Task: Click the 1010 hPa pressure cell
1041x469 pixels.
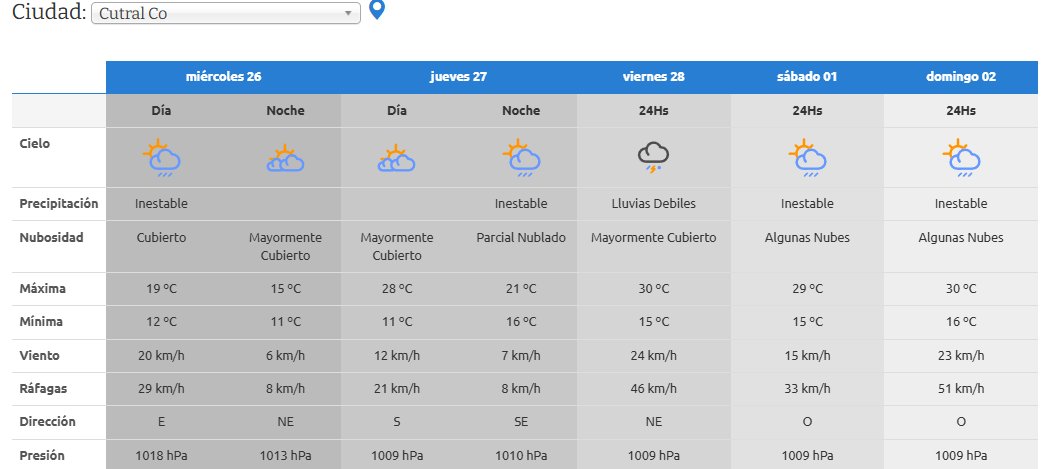Action: pos(521,456)
